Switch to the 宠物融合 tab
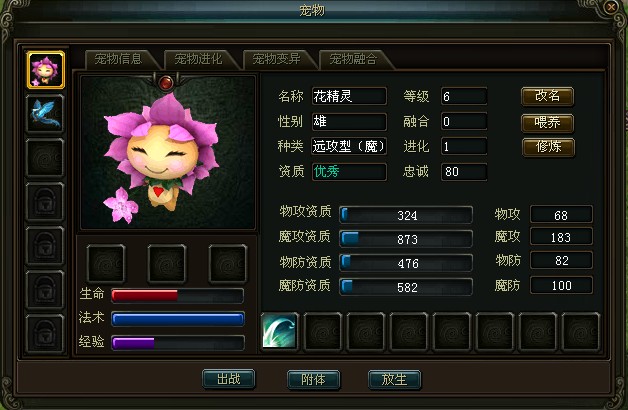The height and width of the screenshot is (410, 628). [x=353, y=59]
